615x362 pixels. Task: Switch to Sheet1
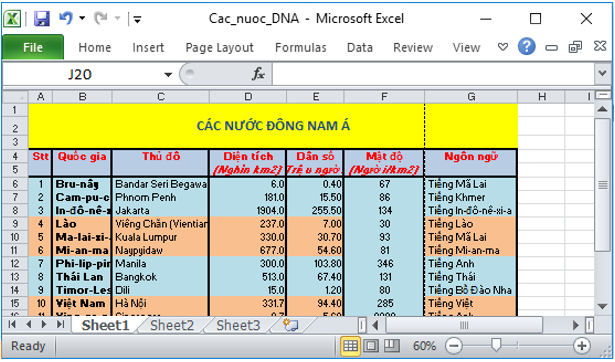tap(105, 326)
